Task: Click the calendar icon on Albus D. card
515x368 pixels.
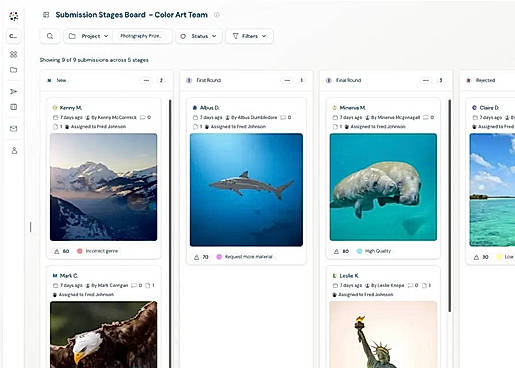Action: pos(195,117)
